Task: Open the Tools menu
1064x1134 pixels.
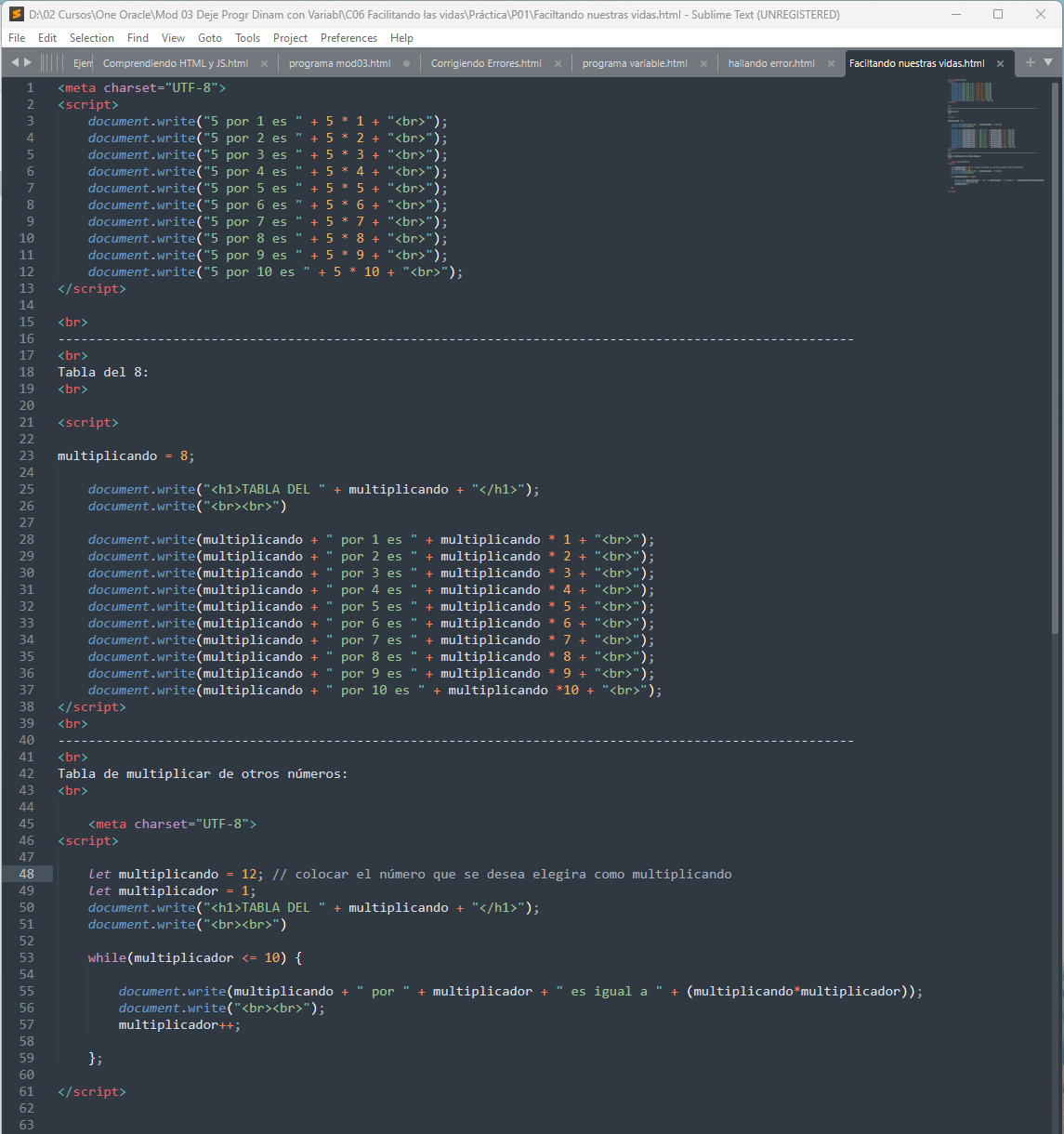Action: [248, 38]
